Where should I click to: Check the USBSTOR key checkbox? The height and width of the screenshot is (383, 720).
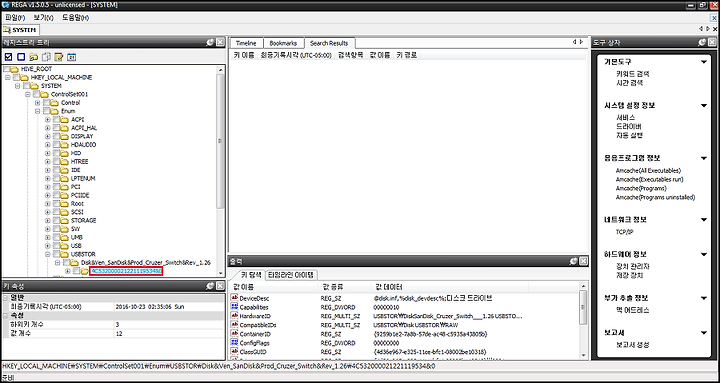(56, 254)
